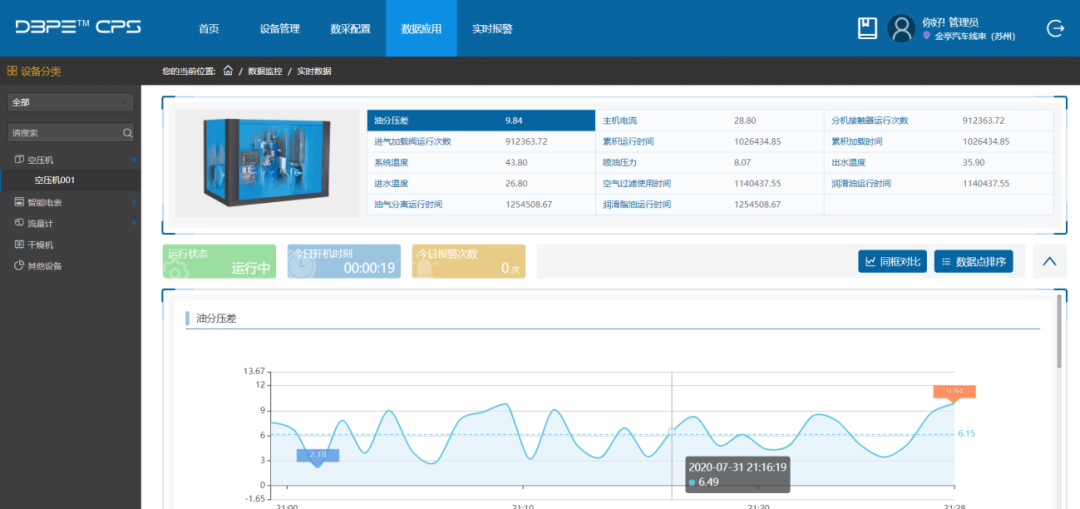Click the 数据点排序 button

(974, 262)
